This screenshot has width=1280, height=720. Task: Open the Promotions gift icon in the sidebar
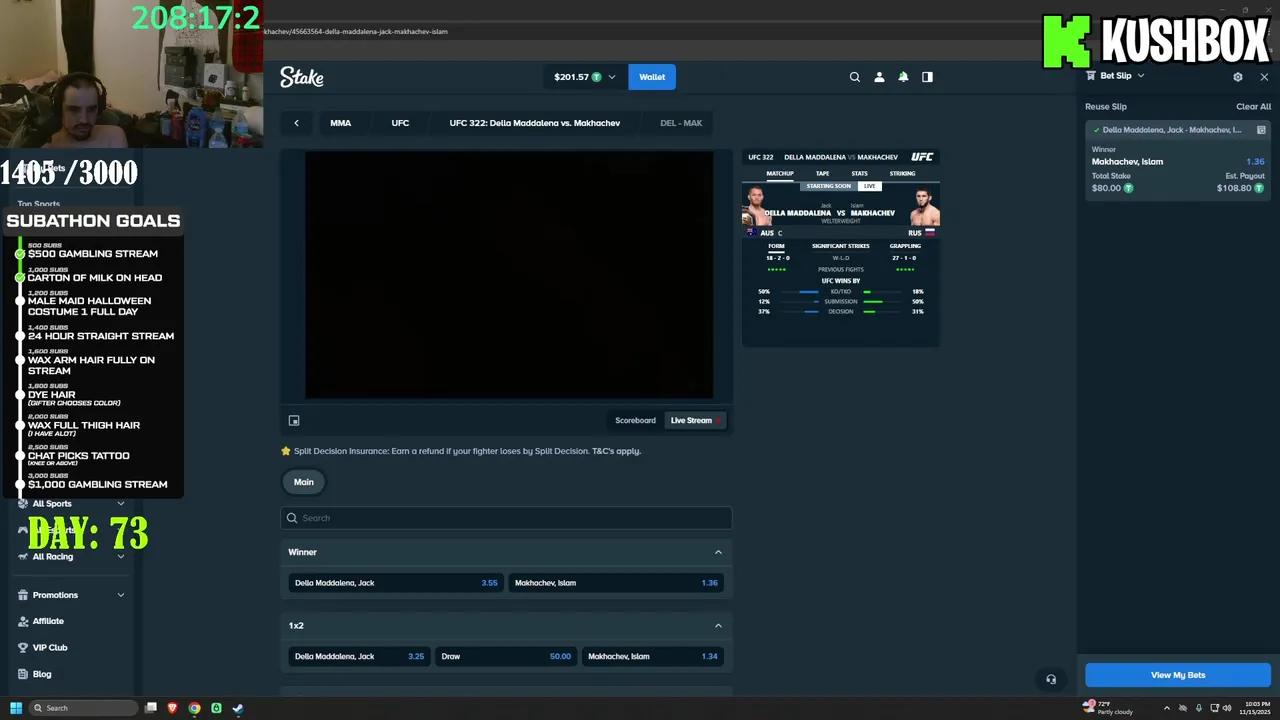coord(23,595)
